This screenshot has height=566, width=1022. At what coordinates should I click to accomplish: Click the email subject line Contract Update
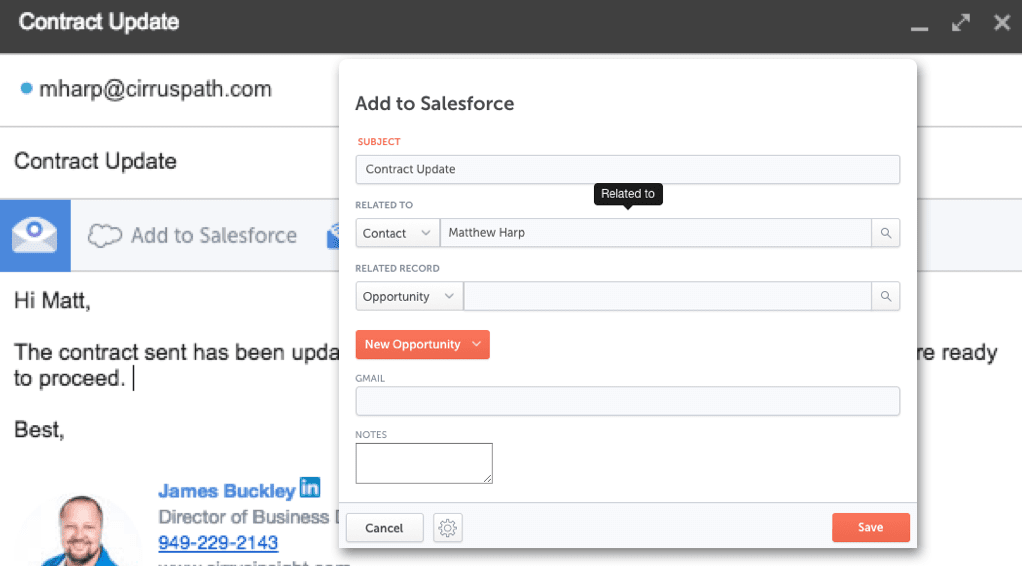[x=95, y=161]
